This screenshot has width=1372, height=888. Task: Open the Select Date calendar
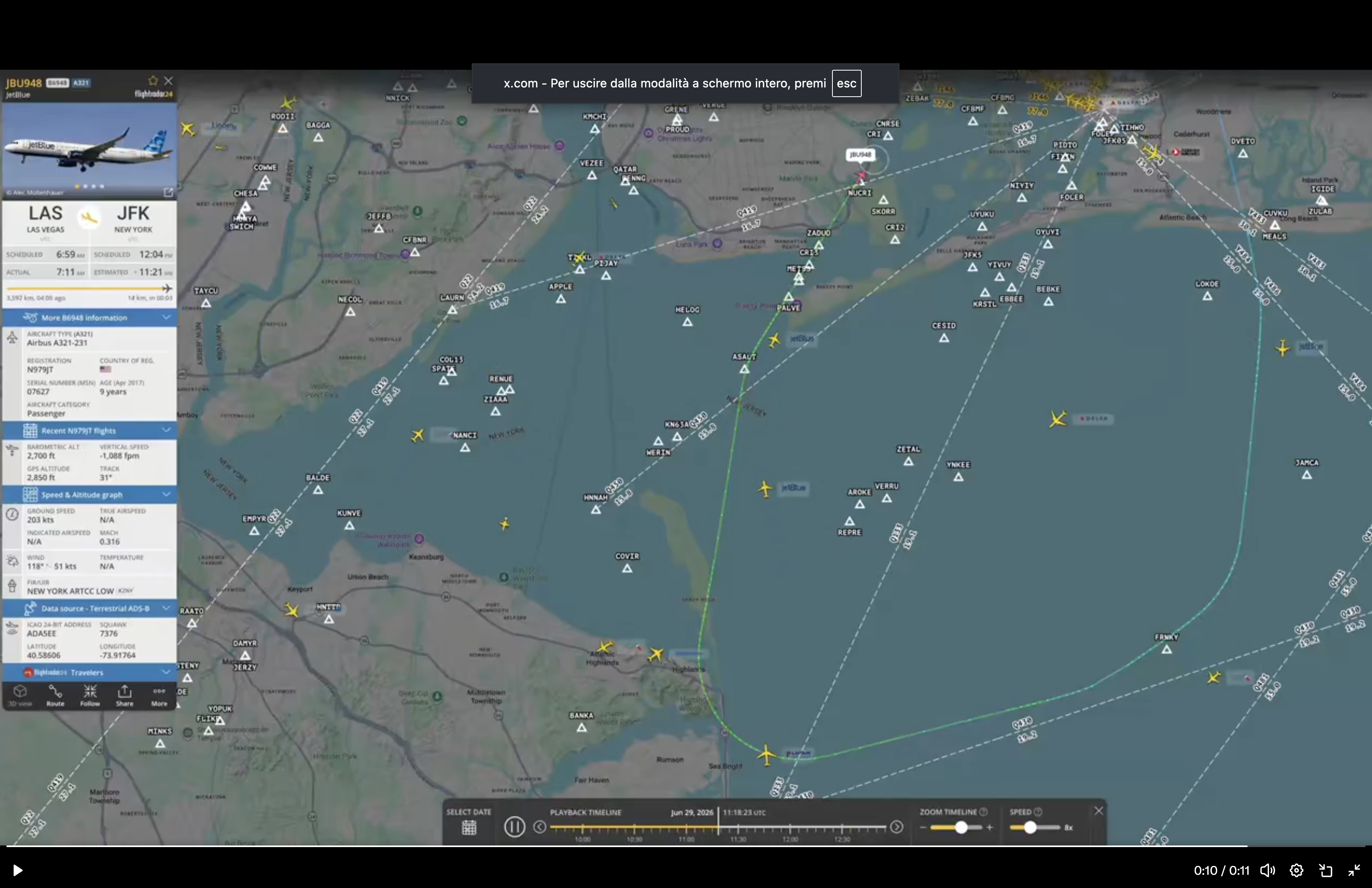click(469, 827)
